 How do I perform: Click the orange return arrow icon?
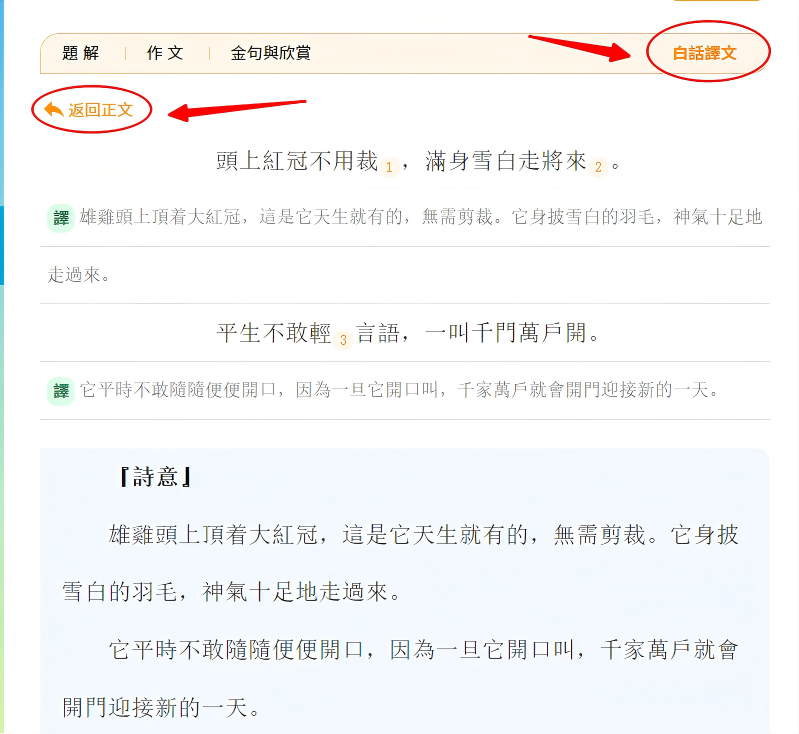(54, 109)
